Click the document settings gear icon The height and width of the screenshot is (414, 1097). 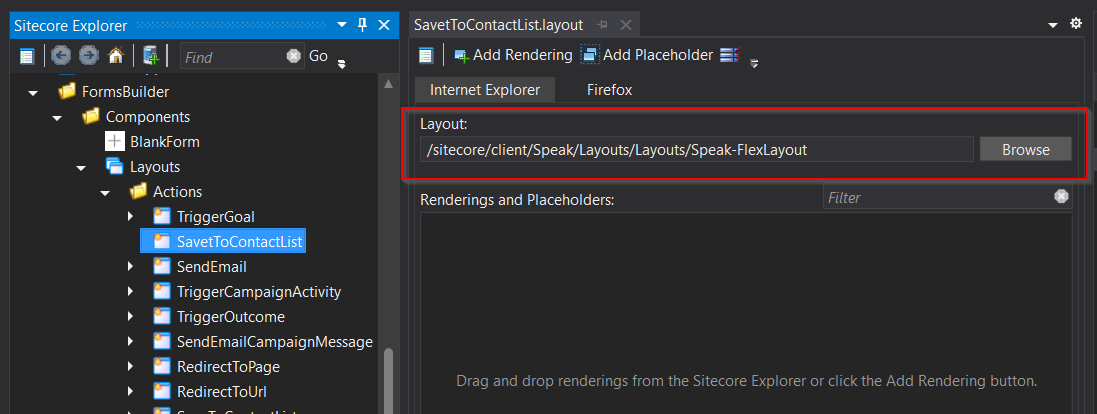(1076, 23)
